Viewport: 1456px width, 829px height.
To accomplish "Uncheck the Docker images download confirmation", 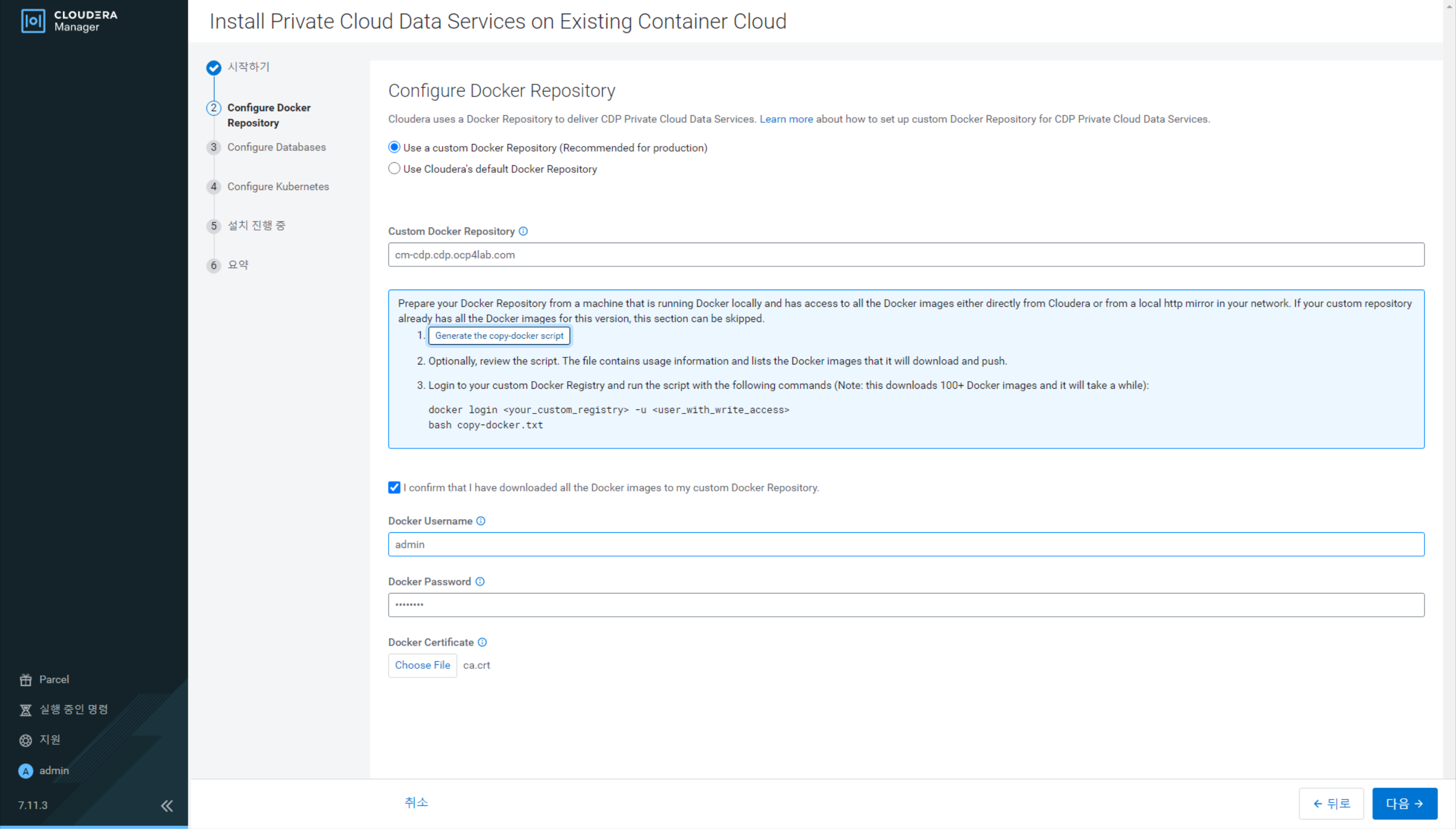I will coord(394,487).
